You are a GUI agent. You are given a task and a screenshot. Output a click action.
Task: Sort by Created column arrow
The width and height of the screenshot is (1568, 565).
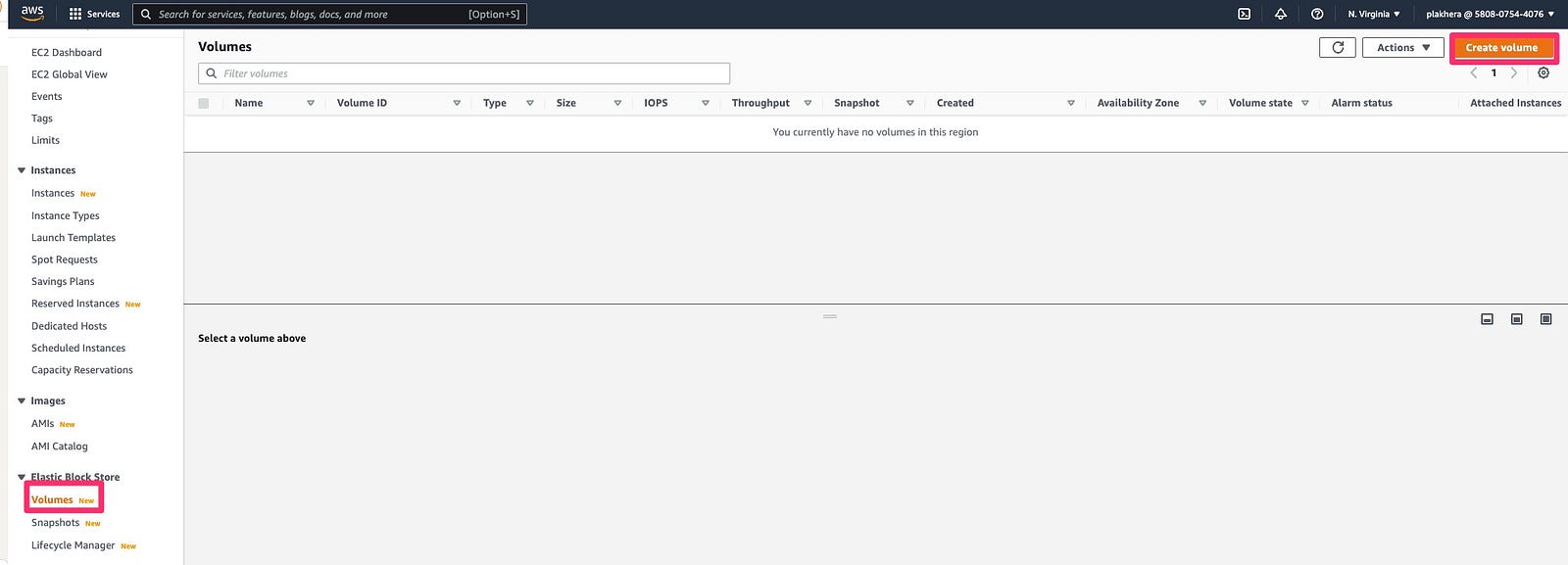(x=1071, y=103)
